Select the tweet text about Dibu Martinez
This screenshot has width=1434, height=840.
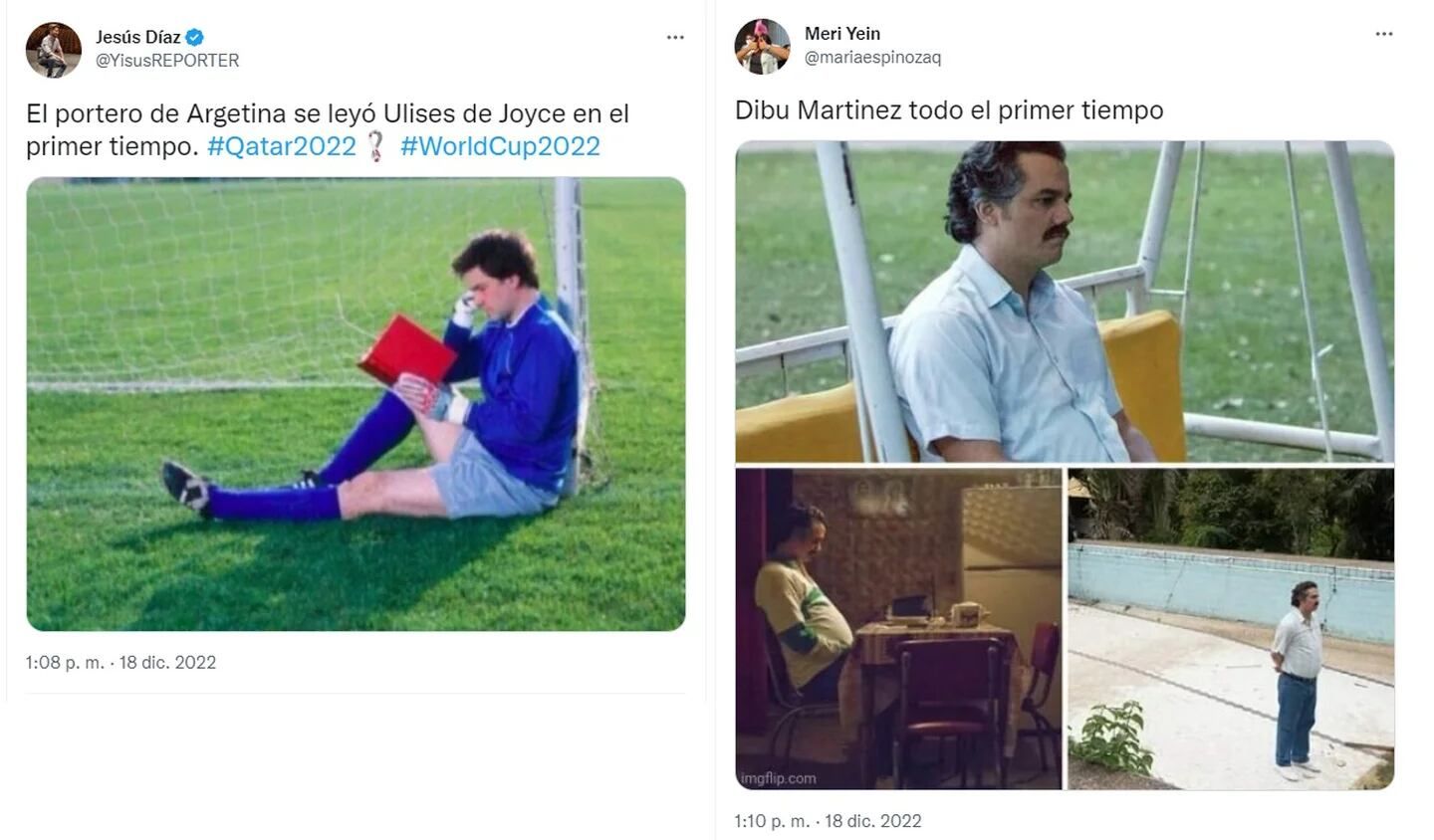coord(948,110)
